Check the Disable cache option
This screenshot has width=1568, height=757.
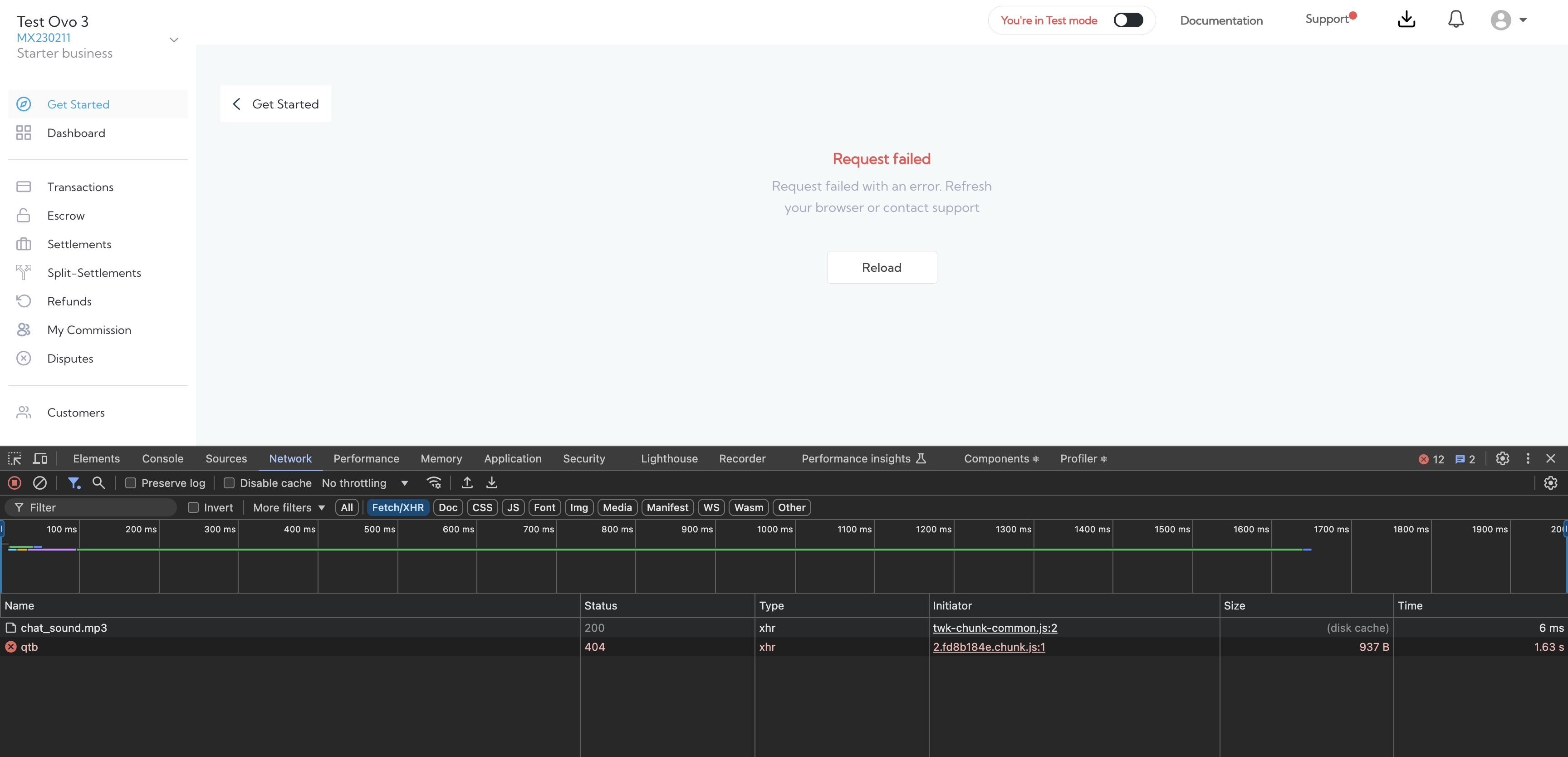tap(229, 483)
